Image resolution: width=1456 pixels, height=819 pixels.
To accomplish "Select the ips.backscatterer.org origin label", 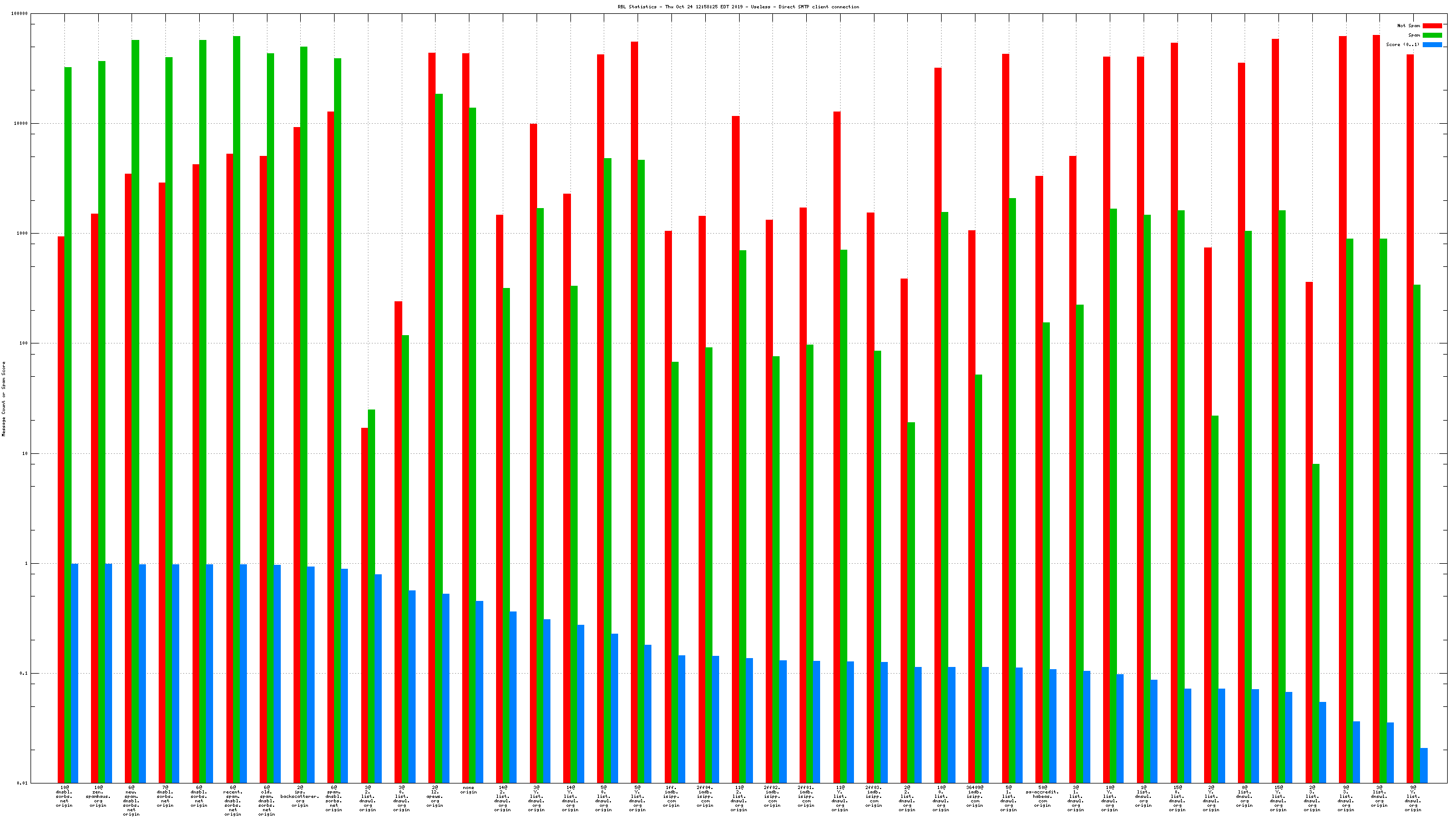I will 300,796.
